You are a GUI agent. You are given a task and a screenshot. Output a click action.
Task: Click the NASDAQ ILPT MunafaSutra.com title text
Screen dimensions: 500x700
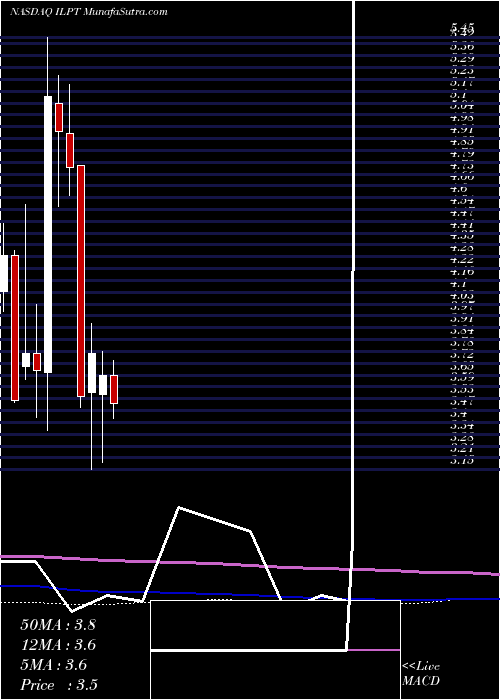click(x=88, y=12)
